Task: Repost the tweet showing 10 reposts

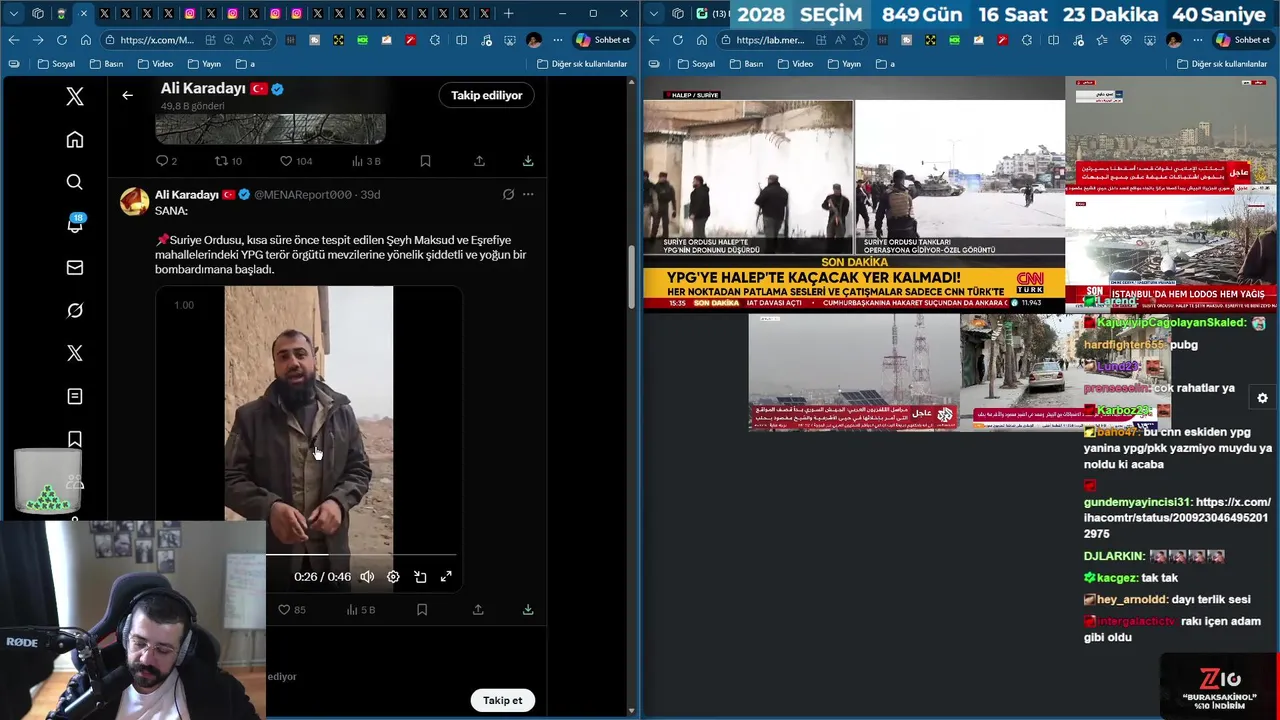Action: [x=228, y=161]
